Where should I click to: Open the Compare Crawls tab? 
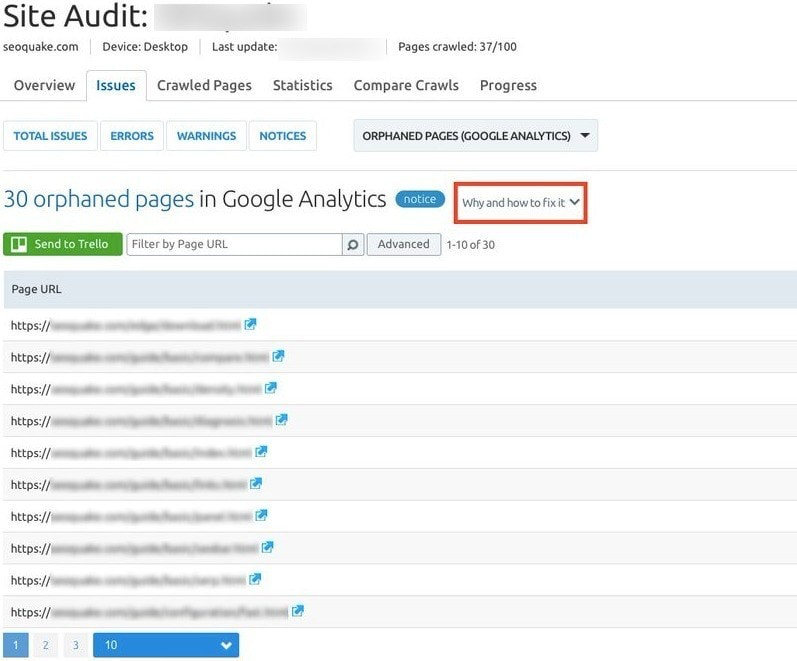click(x=406, y=85)
